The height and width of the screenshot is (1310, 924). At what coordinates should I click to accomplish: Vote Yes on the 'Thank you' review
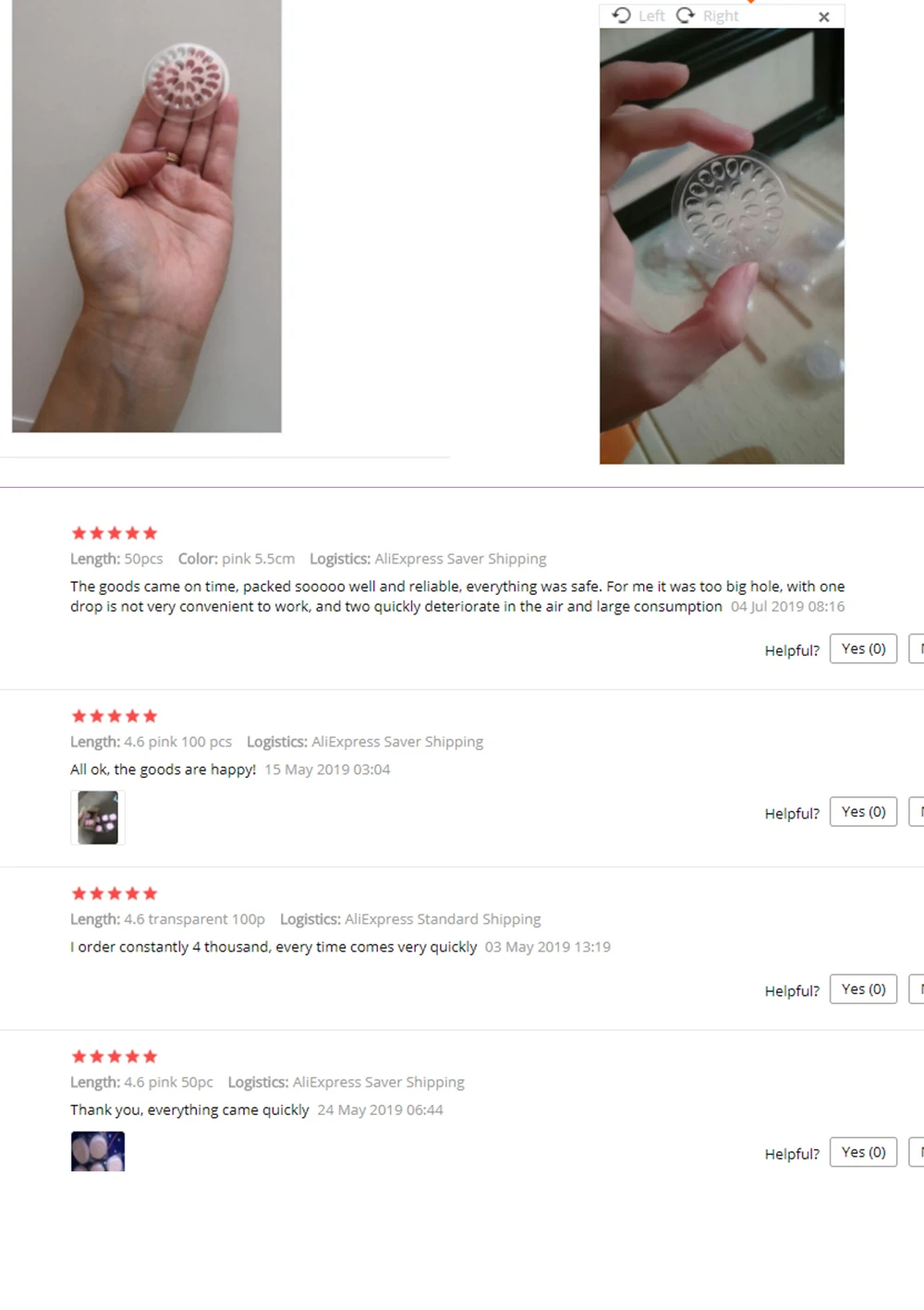click(x=863, y=1152)
